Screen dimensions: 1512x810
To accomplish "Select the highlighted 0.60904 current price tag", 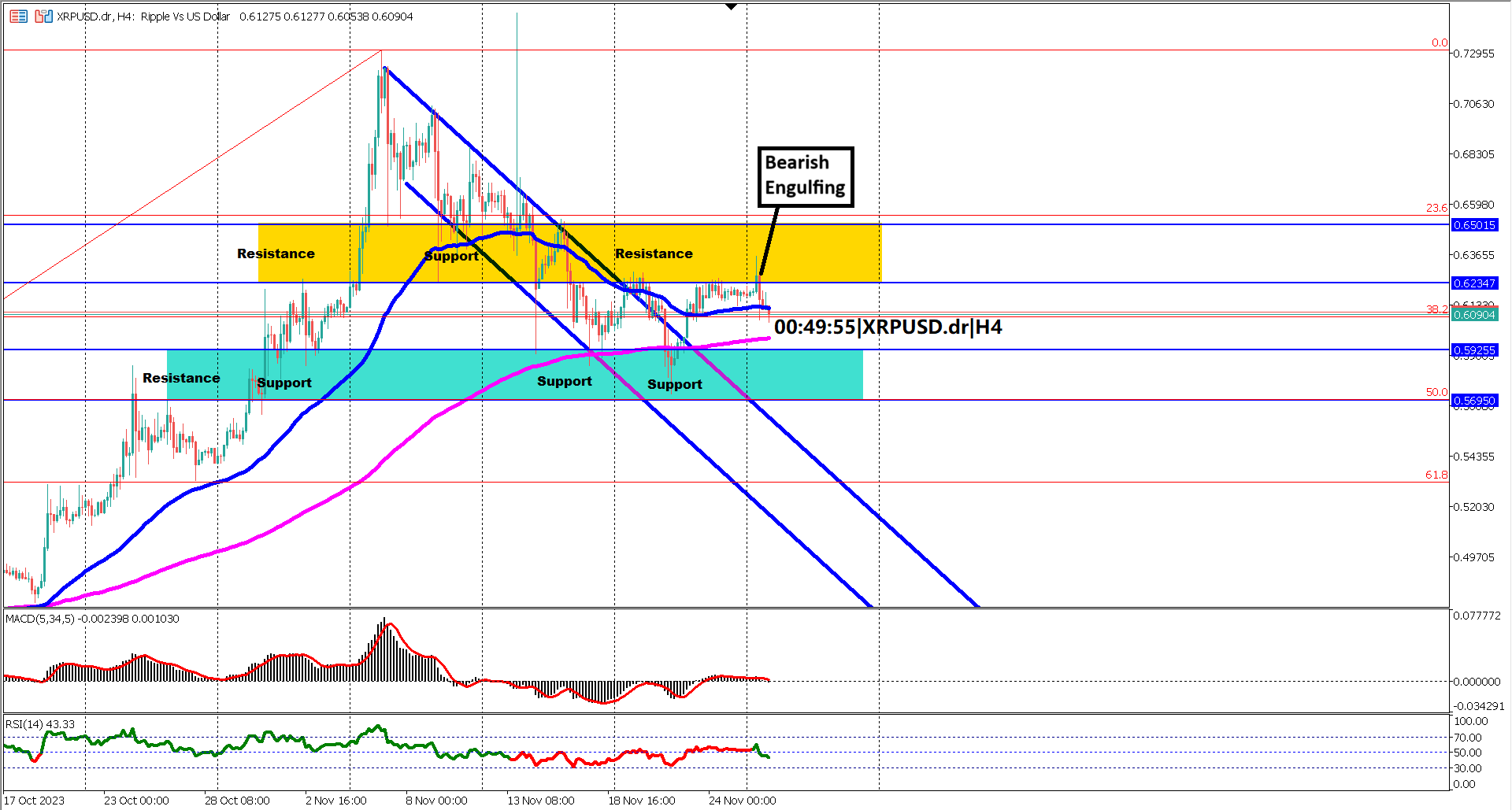I will point(1477,315).
